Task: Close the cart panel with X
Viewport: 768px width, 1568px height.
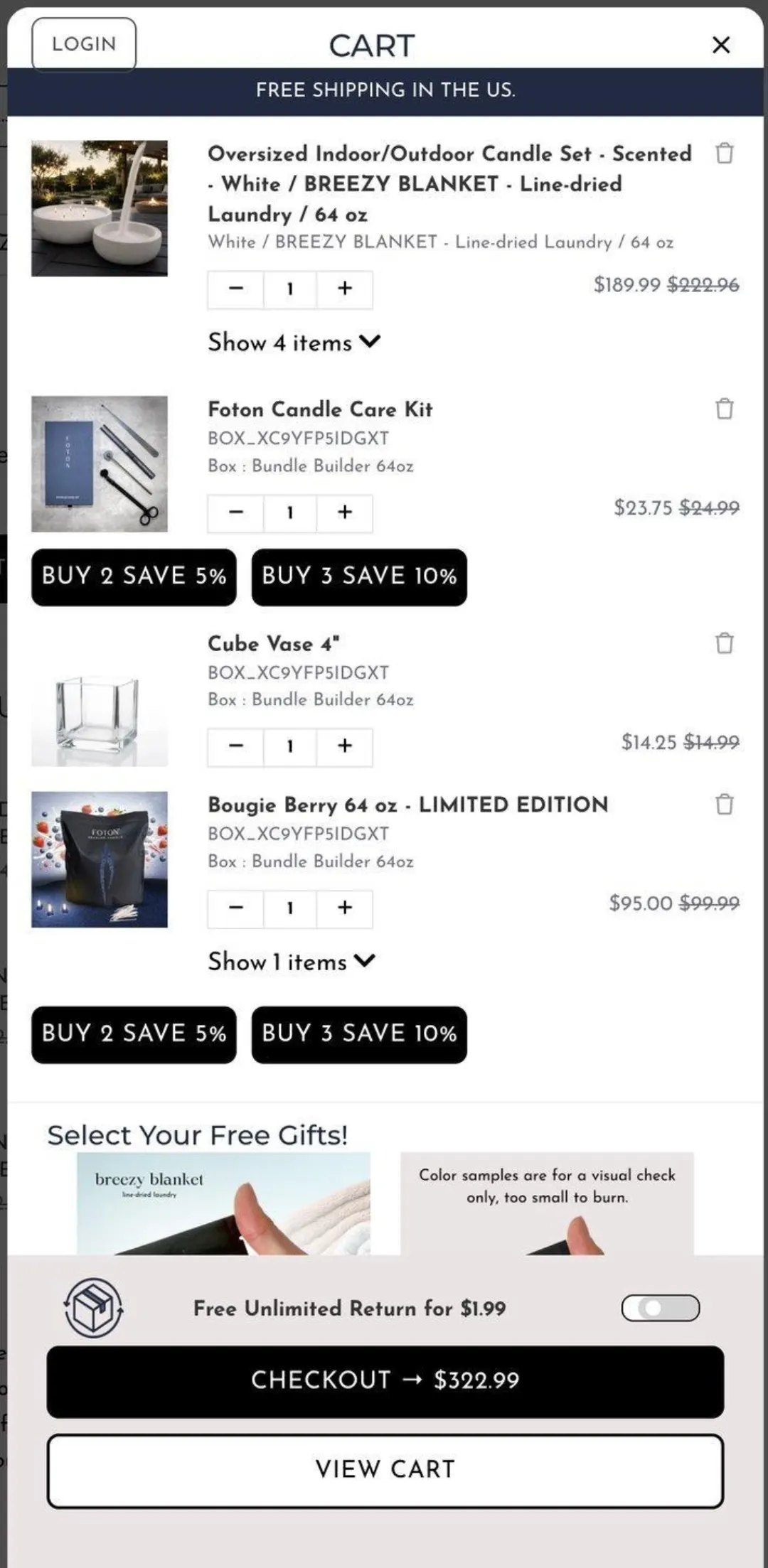Action: [721, 45]
